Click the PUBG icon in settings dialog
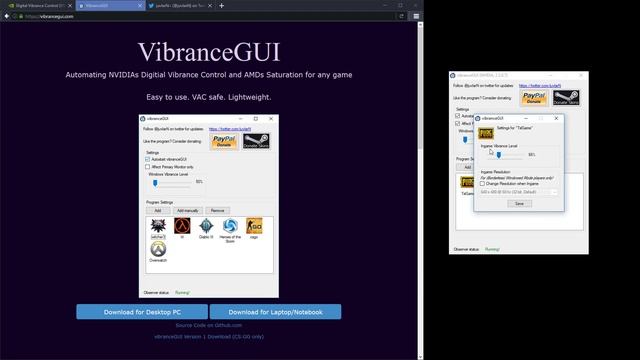 [x=486, y=133]
